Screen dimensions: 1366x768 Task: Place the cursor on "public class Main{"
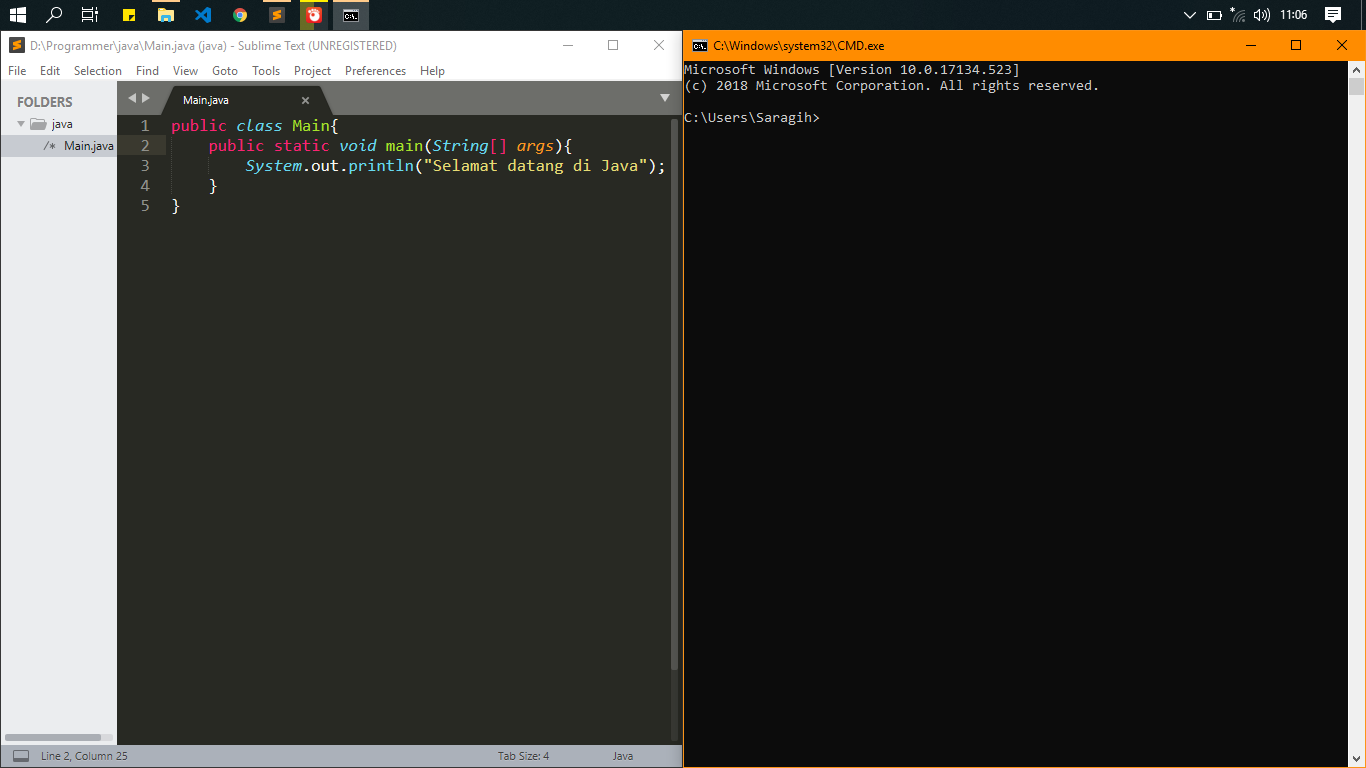[x=256, y=126]
